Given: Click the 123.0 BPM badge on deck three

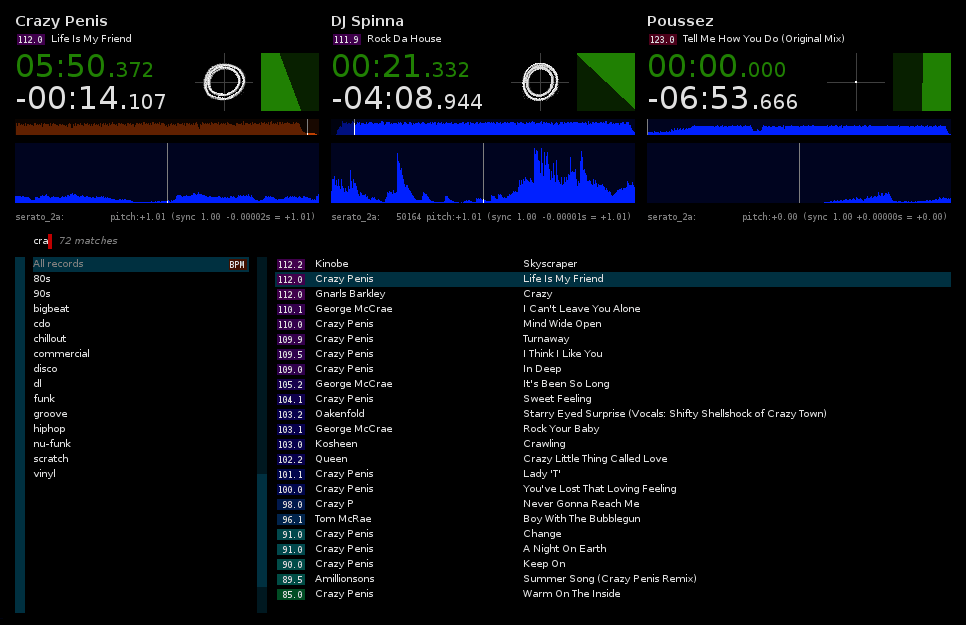Looking at the screenshot, I should [x=662, y=39].
